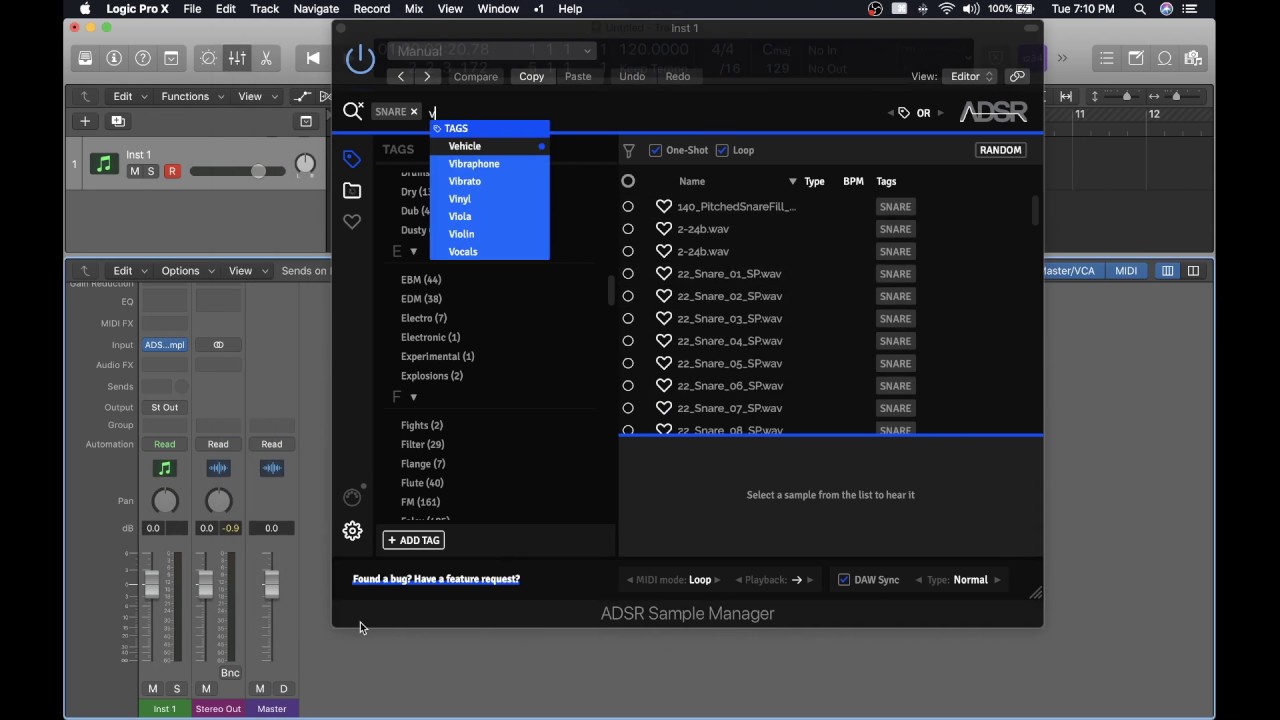The image size is (1280, 720).
Task: Click the Inst 1 music note track icon
Action: coord(104,164)
